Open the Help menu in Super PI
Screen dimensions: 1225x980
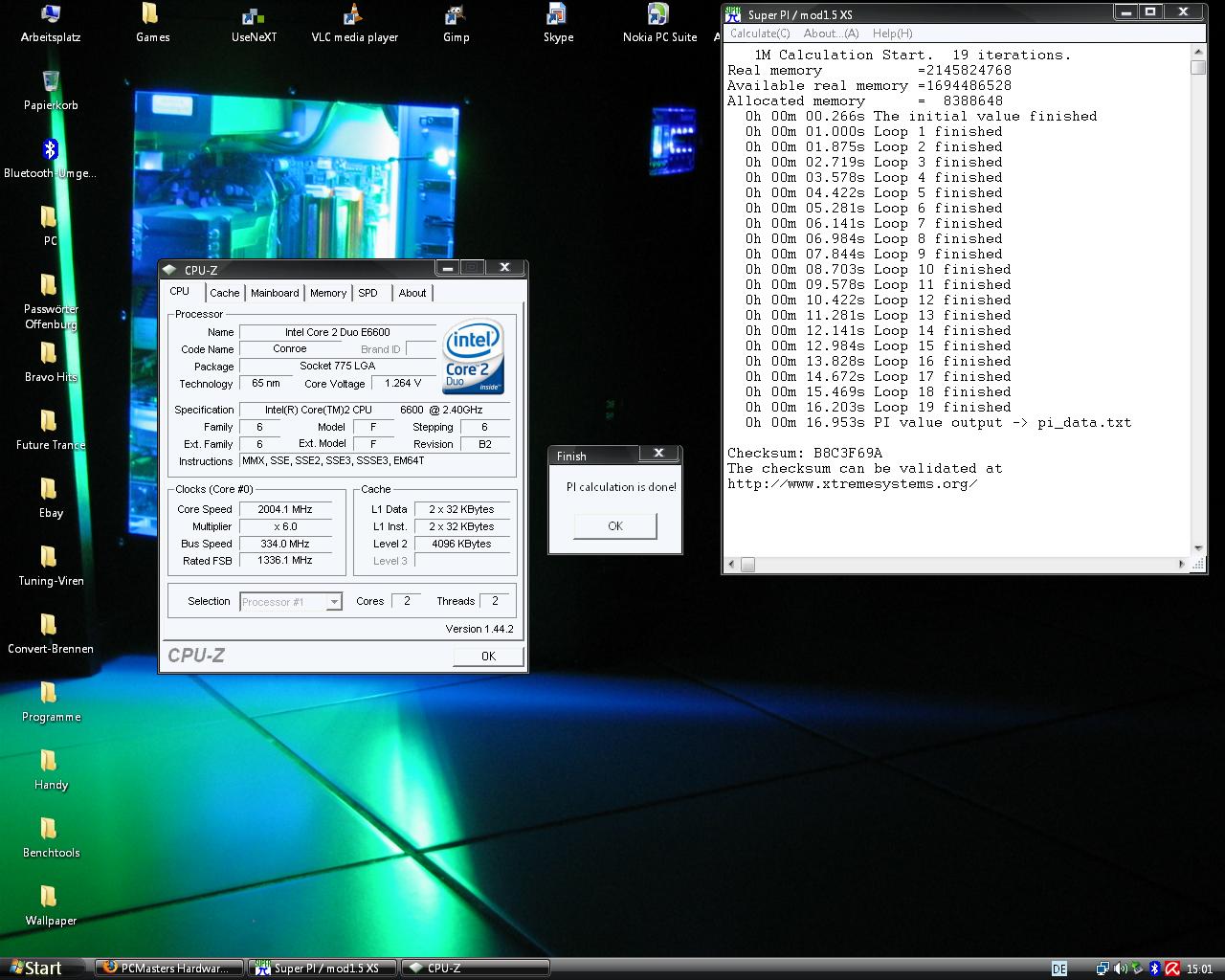pyautogui.click(x=892, y=33)
